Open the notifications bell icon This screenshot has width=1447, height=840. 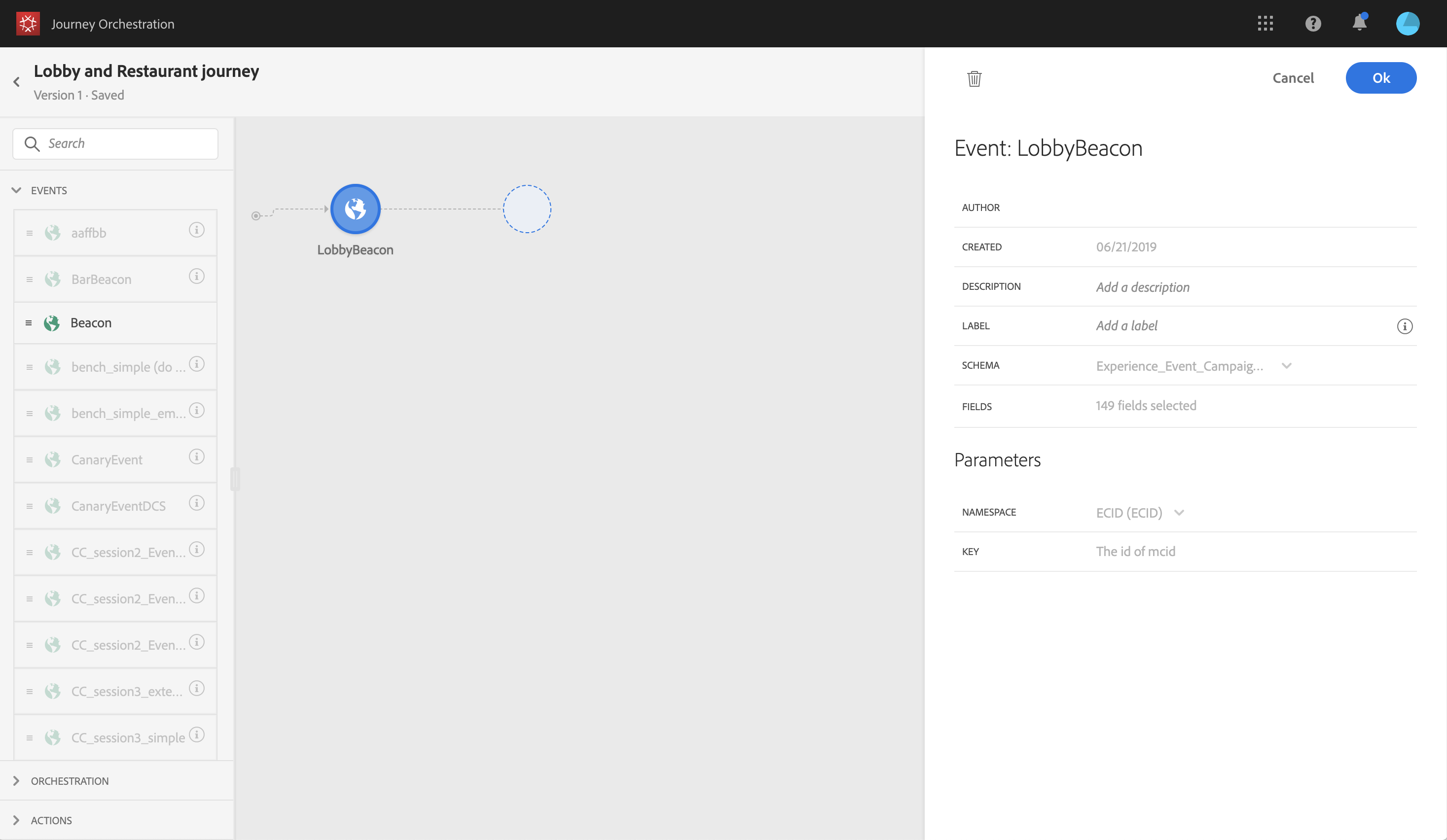(1359, 24)
